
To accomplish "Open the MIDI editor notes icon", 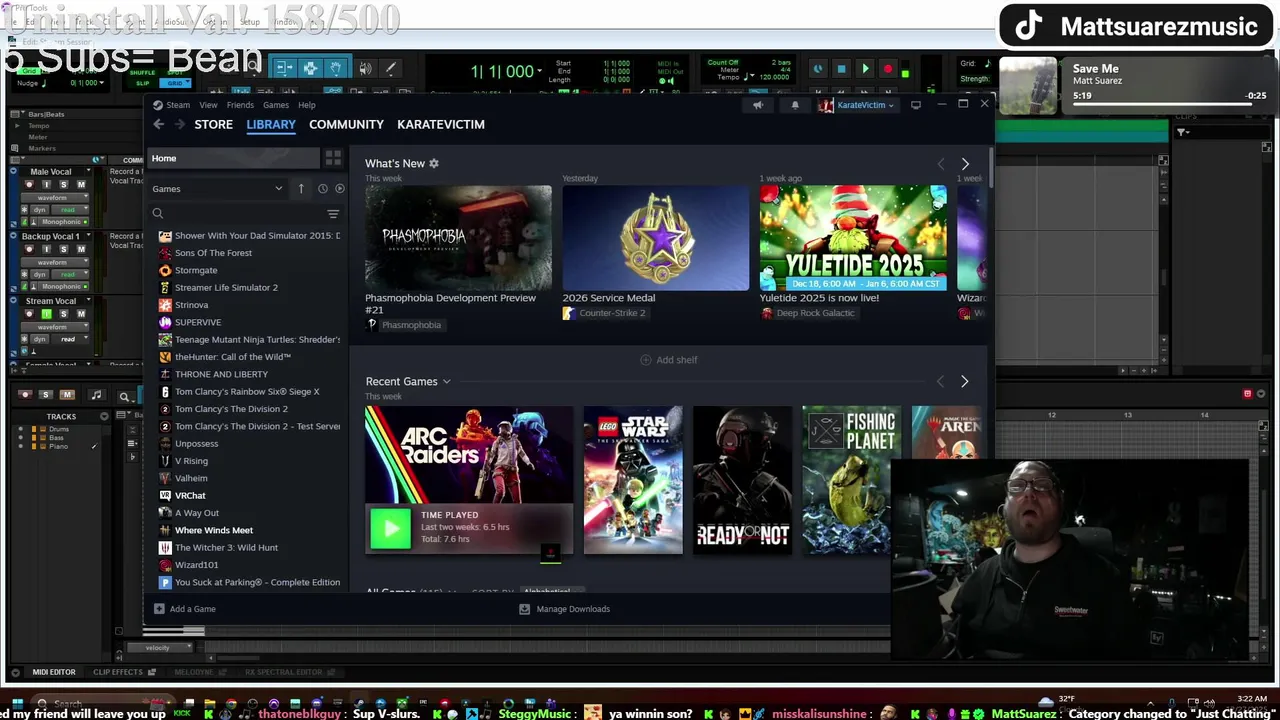I will (96, 395).
